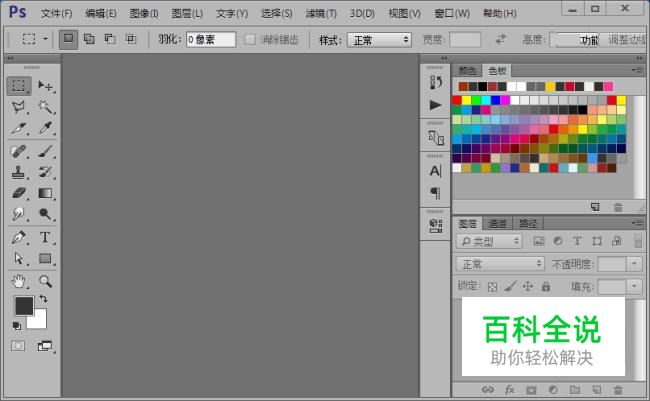Open the 样式 style dropdown
Viewport: 650px width, 401px height.
click(379, 40)
